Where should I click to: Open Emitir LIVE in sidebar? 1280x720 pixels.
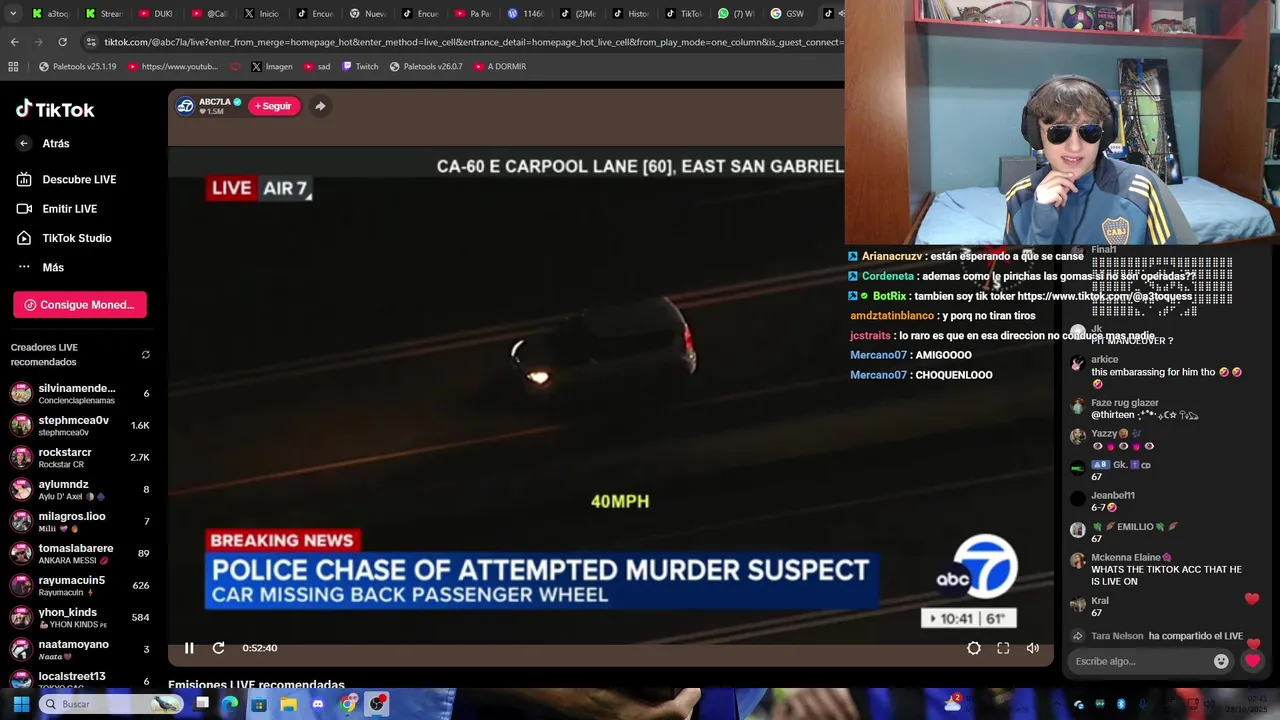57,209
